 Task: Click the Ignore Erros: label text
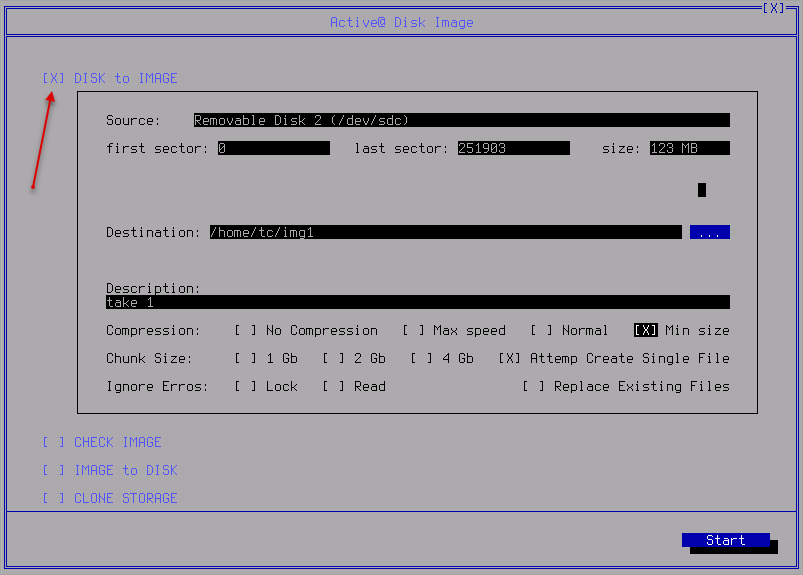coord(157,387)
